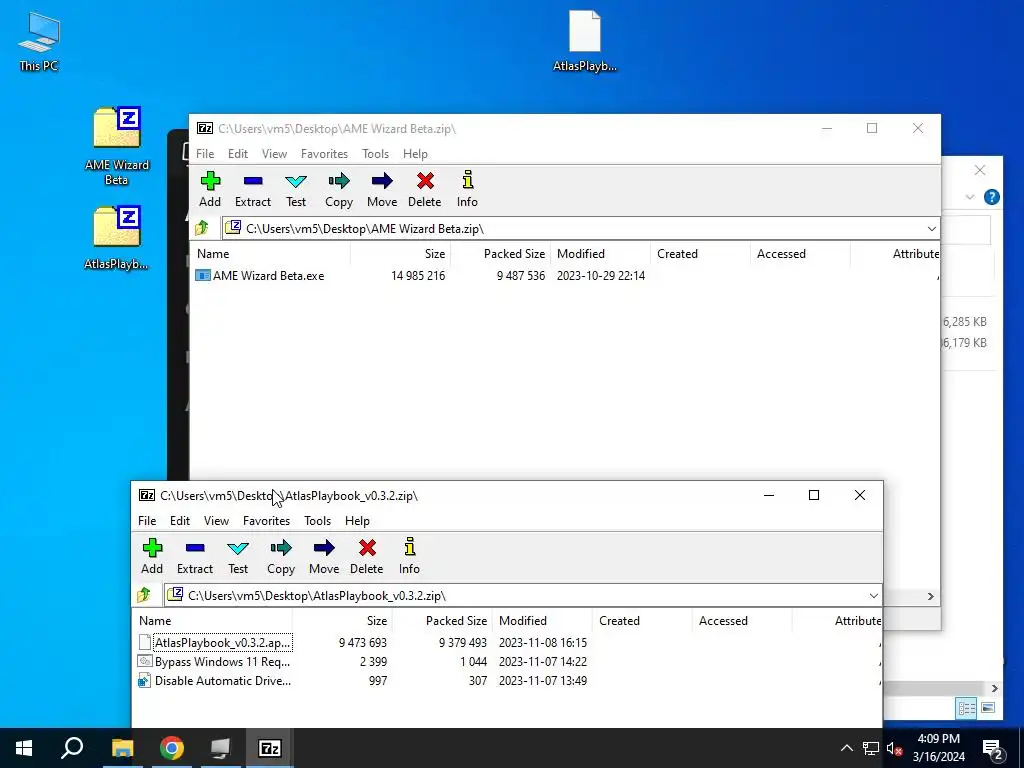Click Extract in the AME Wizard Beta window
The height and width of the screenshot is (768, 1024).
click(253, 189)
